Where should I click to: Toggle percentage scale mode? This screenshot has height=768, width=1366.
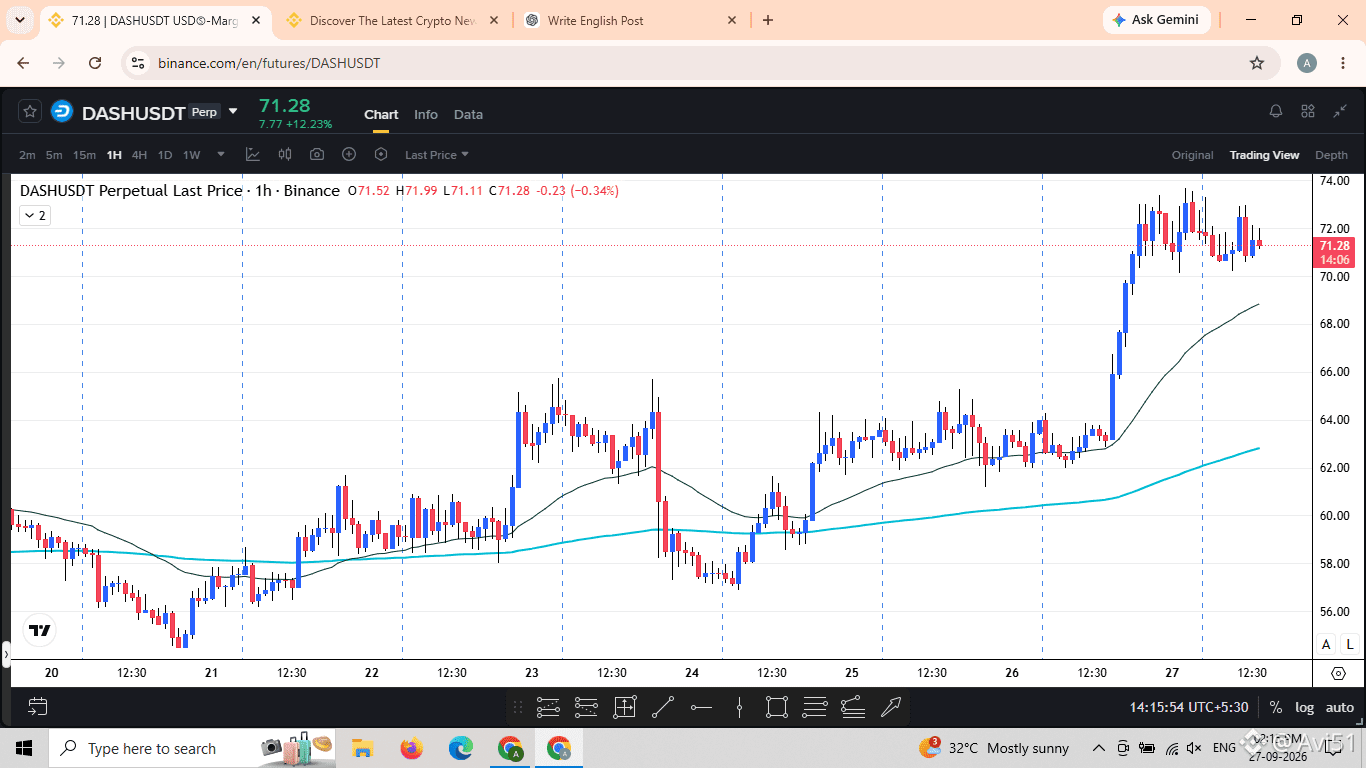[x=1276, y=707]
